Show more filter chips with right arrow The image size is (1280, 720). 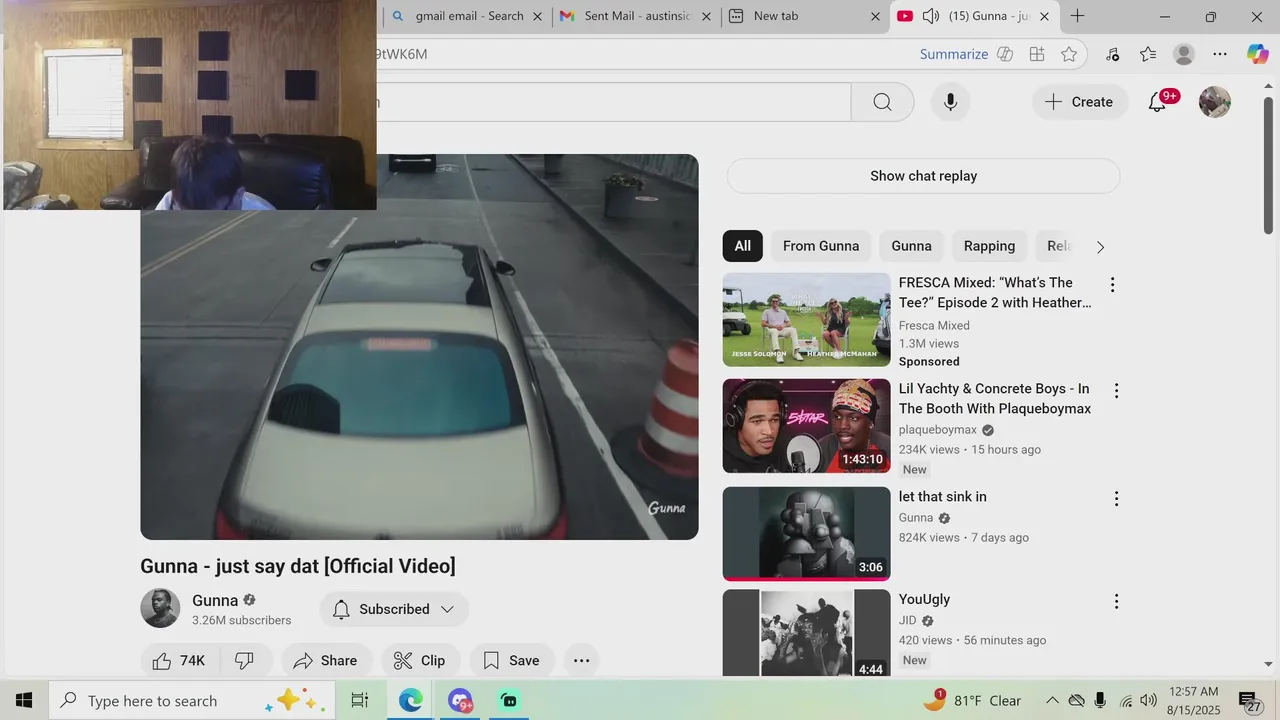(1100, 247)
